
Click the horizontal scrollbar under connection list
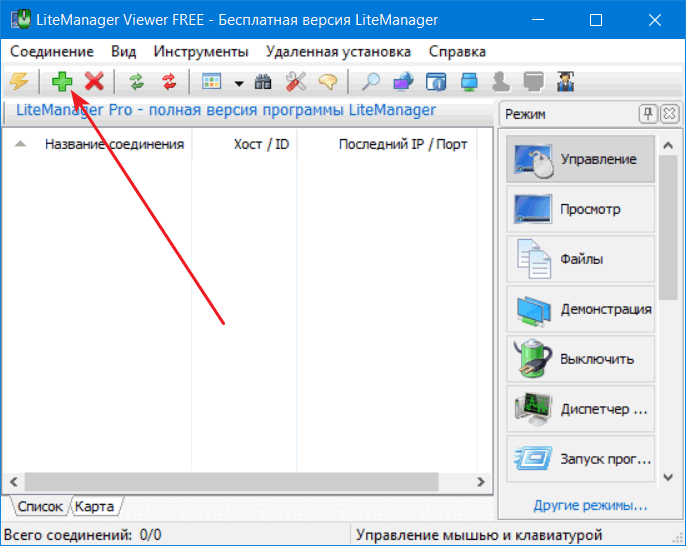(240, 481)
